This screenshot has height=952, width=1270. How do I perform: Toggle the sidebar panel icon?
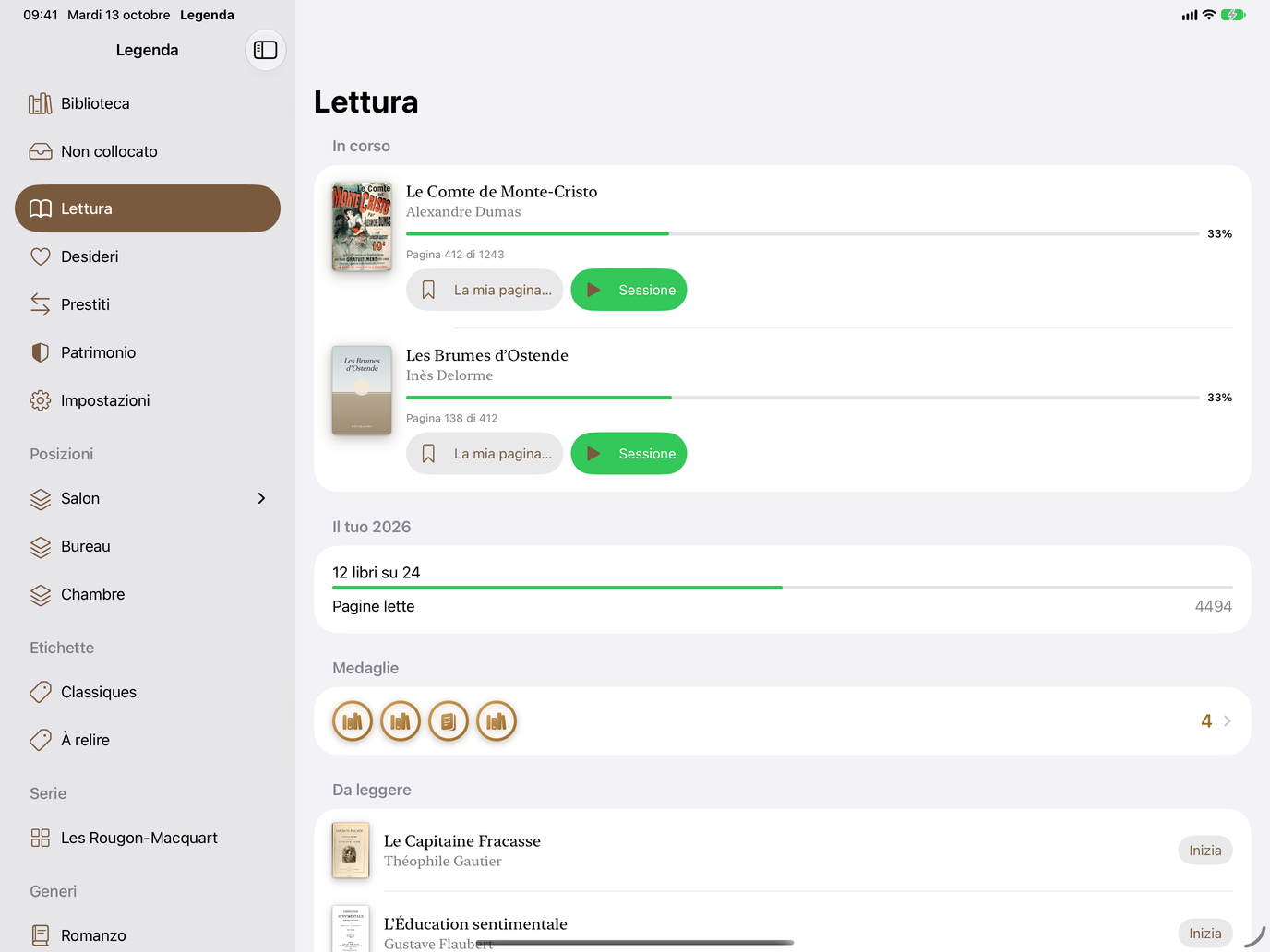pos(266,50)
